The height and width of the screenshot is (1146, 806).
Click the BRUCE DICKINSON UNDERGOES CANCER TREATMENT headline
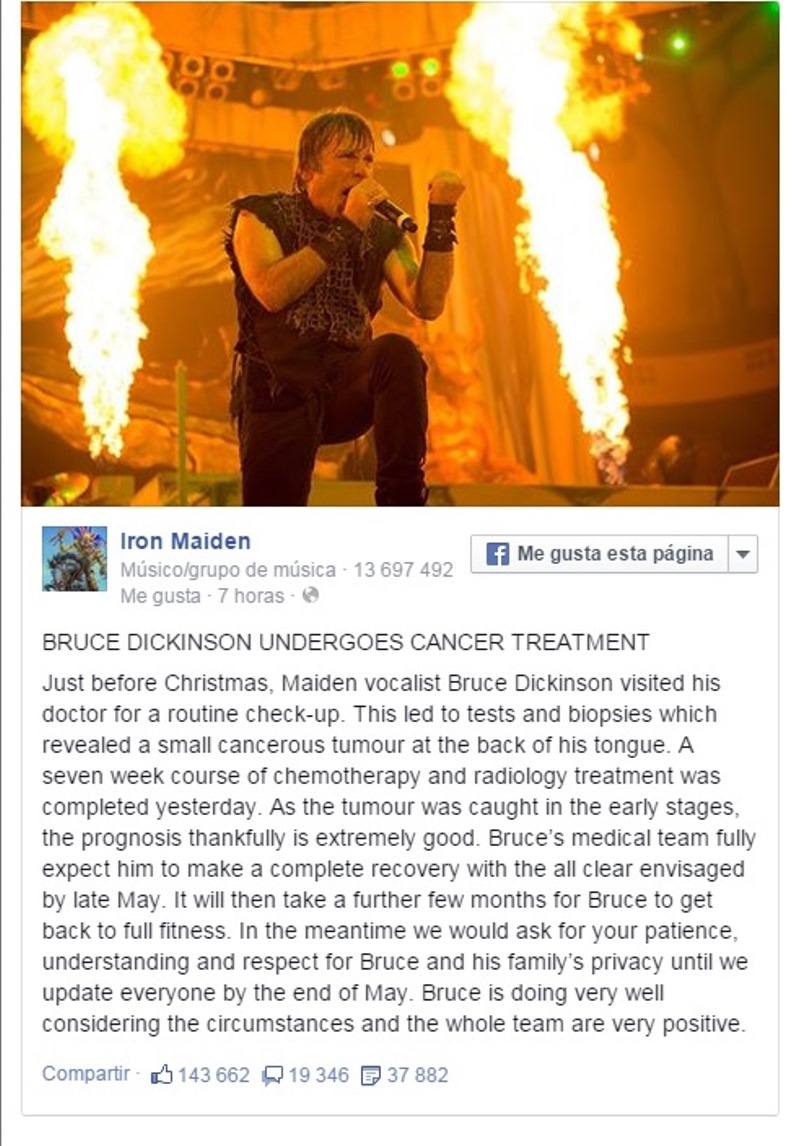[x=346, y=642]
